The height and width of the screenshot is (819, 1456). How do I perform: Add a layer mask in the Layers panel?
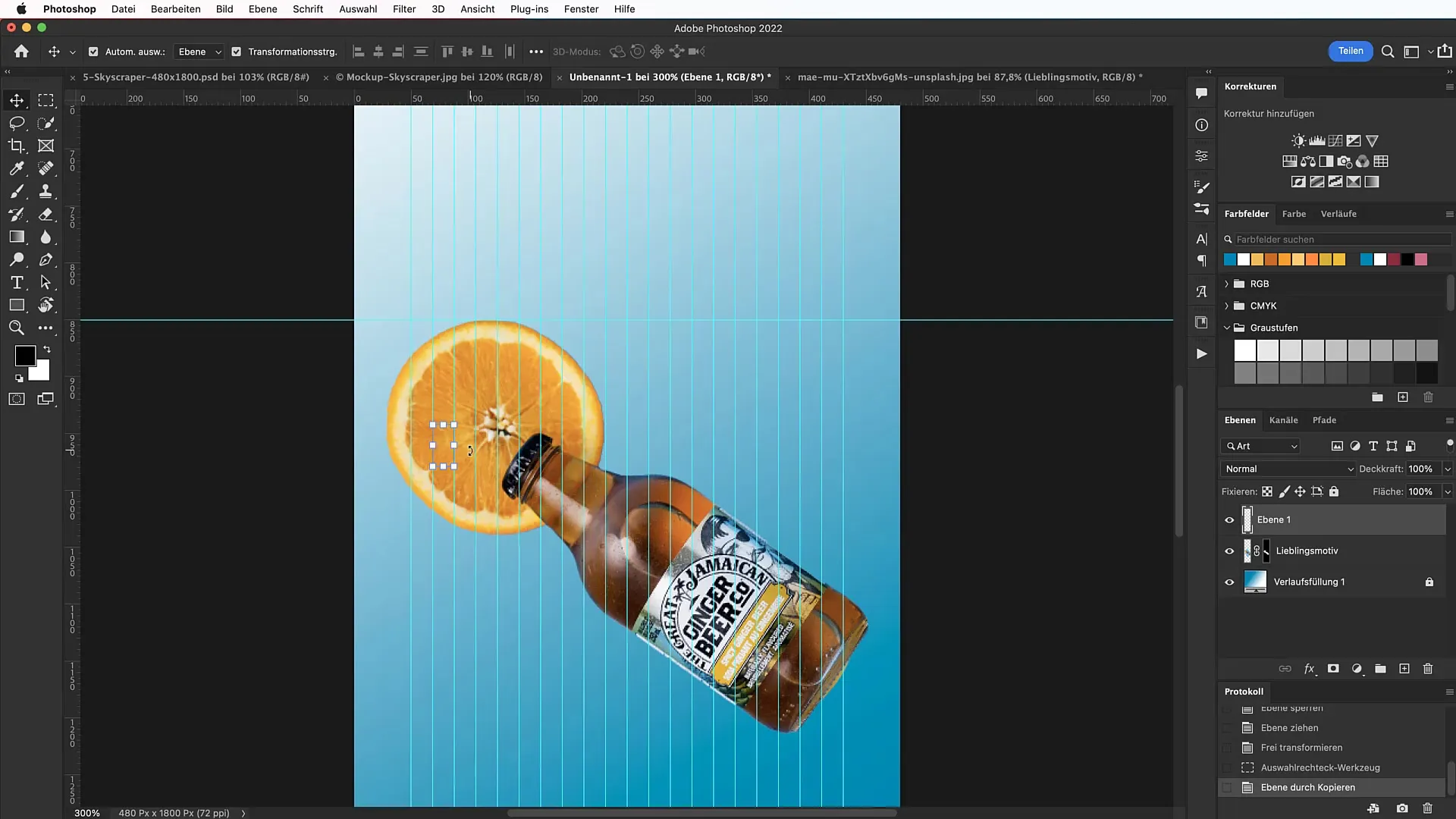[1333, 669]
